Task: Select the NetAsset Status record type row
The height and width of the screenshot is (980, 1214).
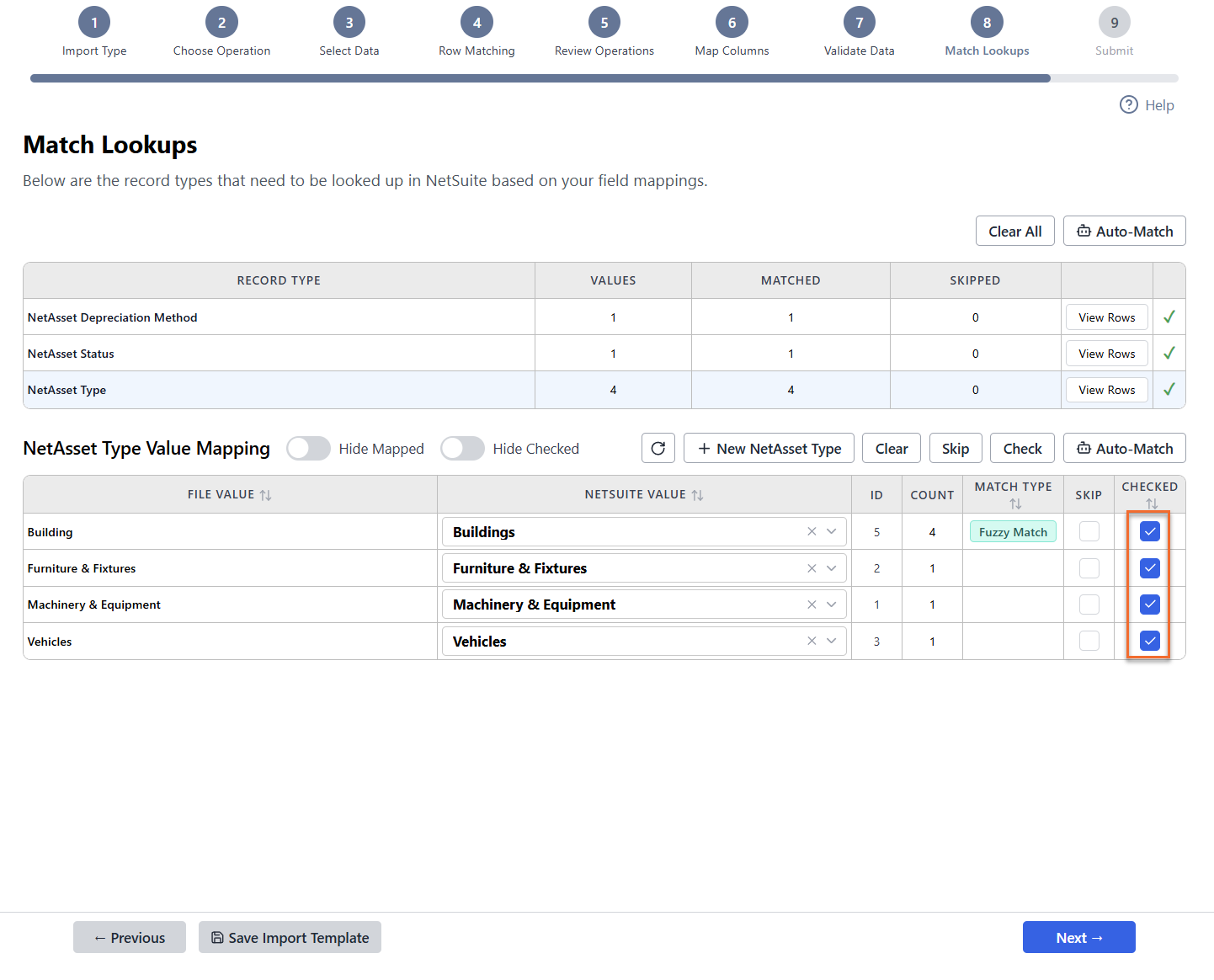Action: (x=604, y=354)
